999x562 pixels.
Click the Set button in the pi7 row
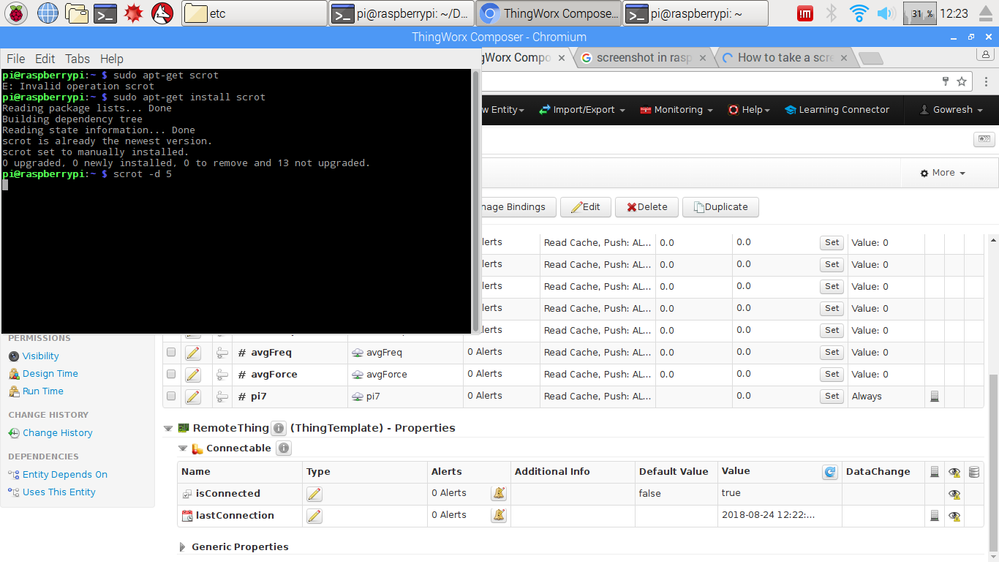pyautogui.click(x=832, y=396)
